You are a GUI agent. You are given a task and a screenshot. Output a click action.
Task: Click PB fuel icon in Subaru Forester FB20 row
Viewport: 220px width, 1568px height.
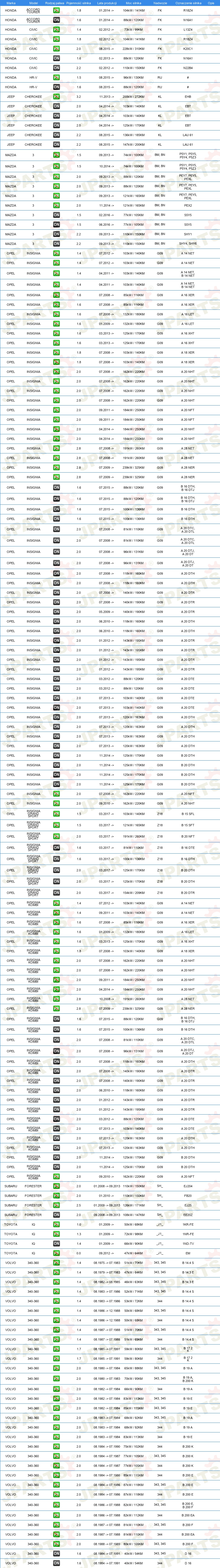pyautogui.click(x=57, y=1195)
